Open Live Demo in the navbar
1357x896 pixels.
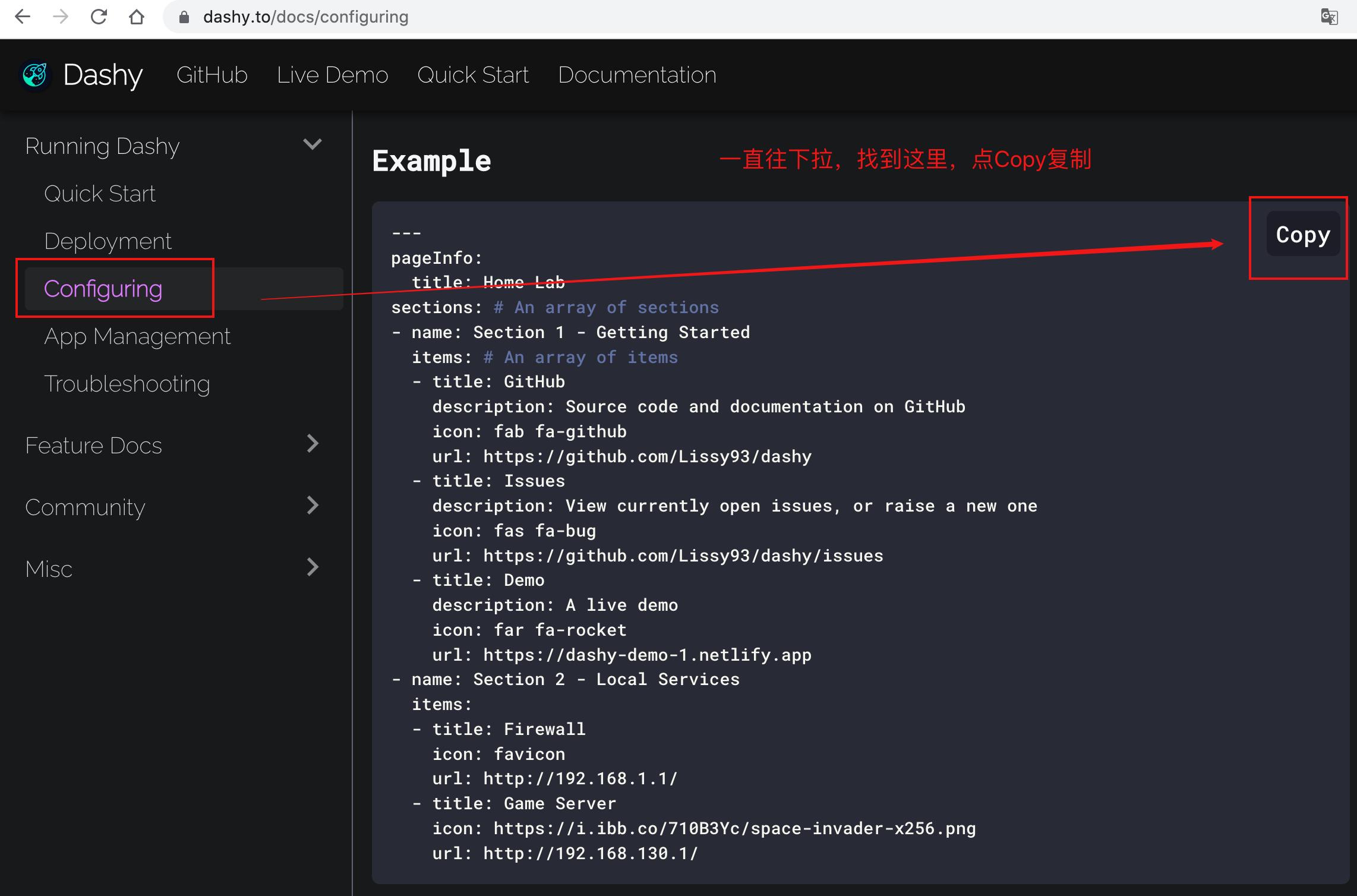coord(332,75)
